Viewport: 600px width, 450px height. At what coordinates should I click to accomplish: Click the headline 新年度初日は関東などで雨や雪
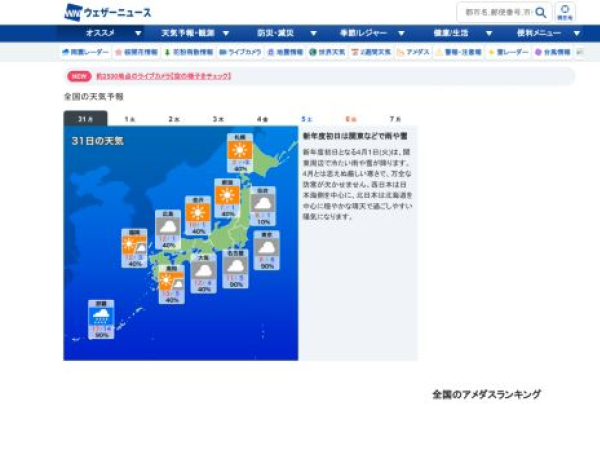(355, 136)
